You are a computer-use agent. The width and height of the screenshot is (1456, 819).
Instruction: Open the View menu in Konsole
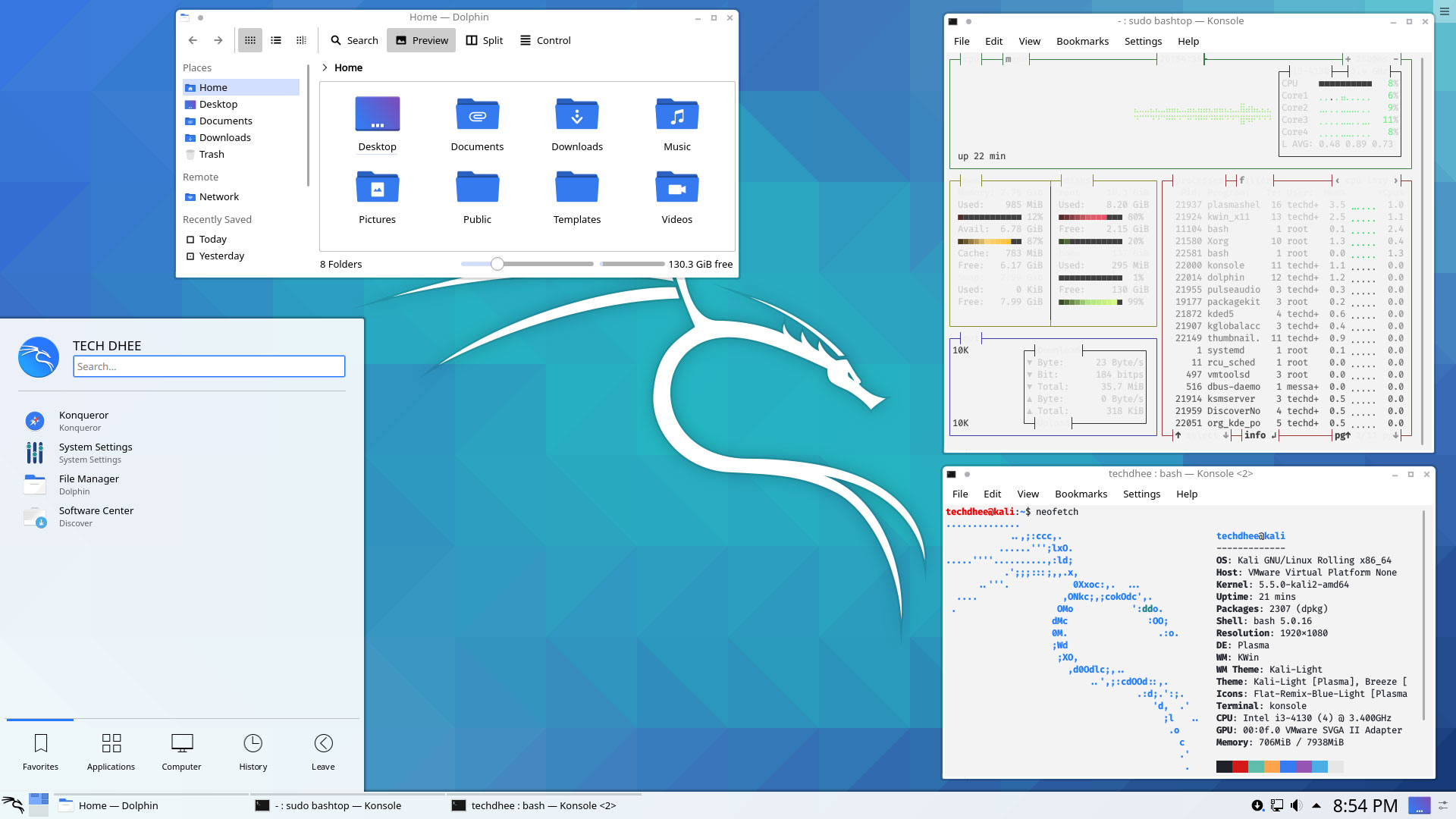coord(1029,41)
